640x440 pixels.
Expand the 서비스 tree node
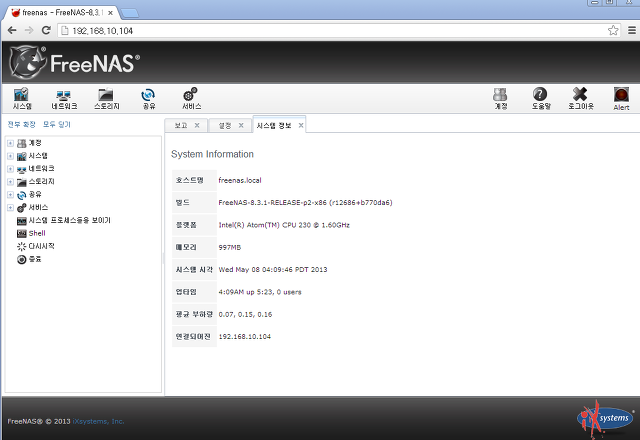coord(11,208)
